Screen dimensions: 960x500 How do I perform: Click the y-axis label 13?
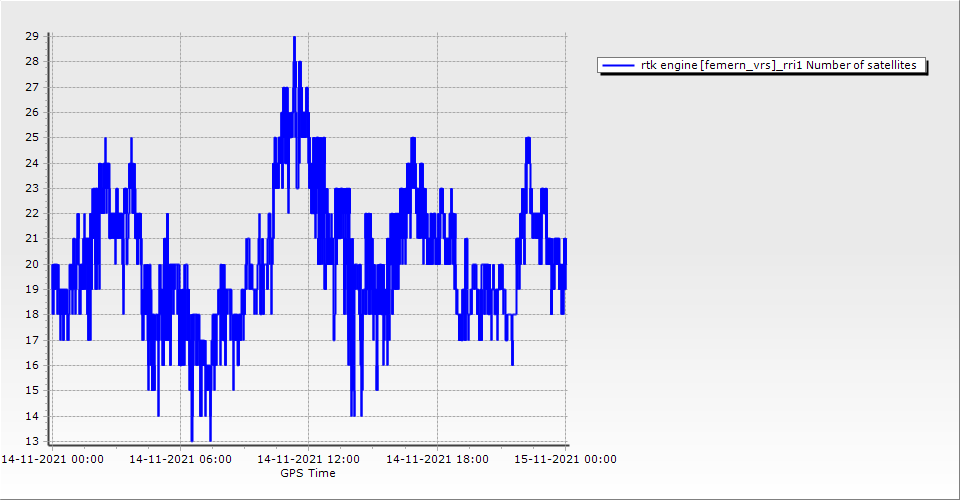coord(32,441)
